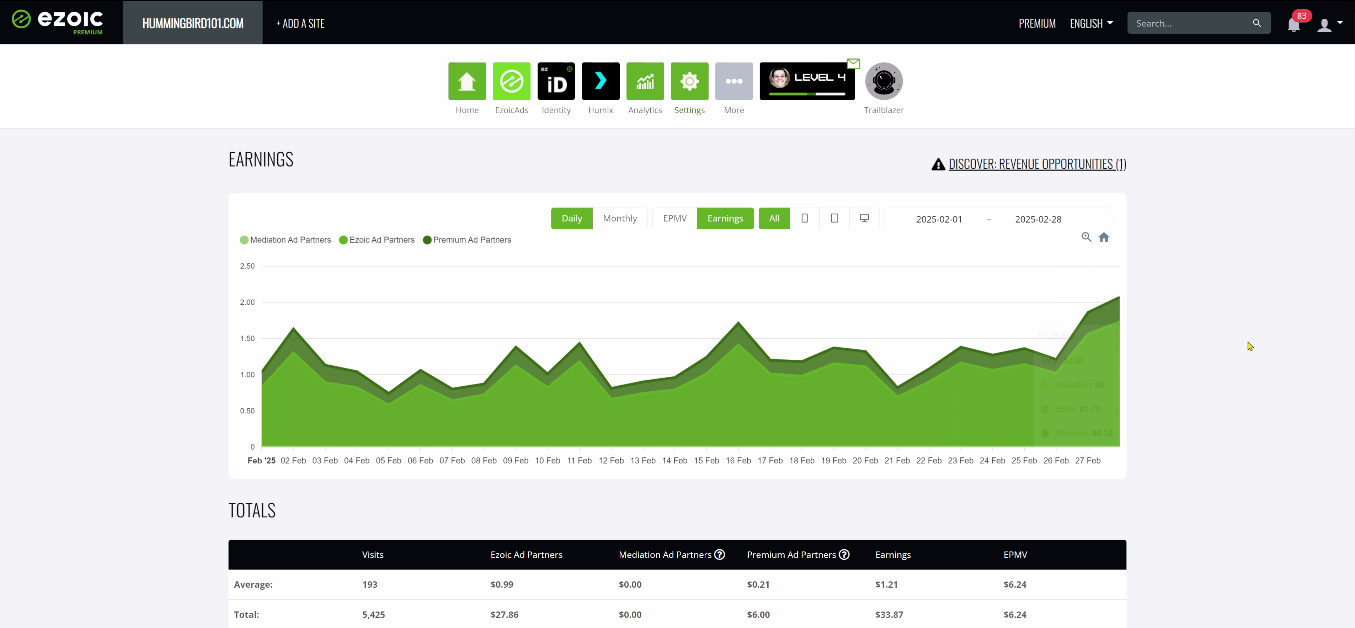The width and height of the screenshot is (1355, 628).
Task: Click average Ezoic value $0.99
Action: click(x=502, y=584)
